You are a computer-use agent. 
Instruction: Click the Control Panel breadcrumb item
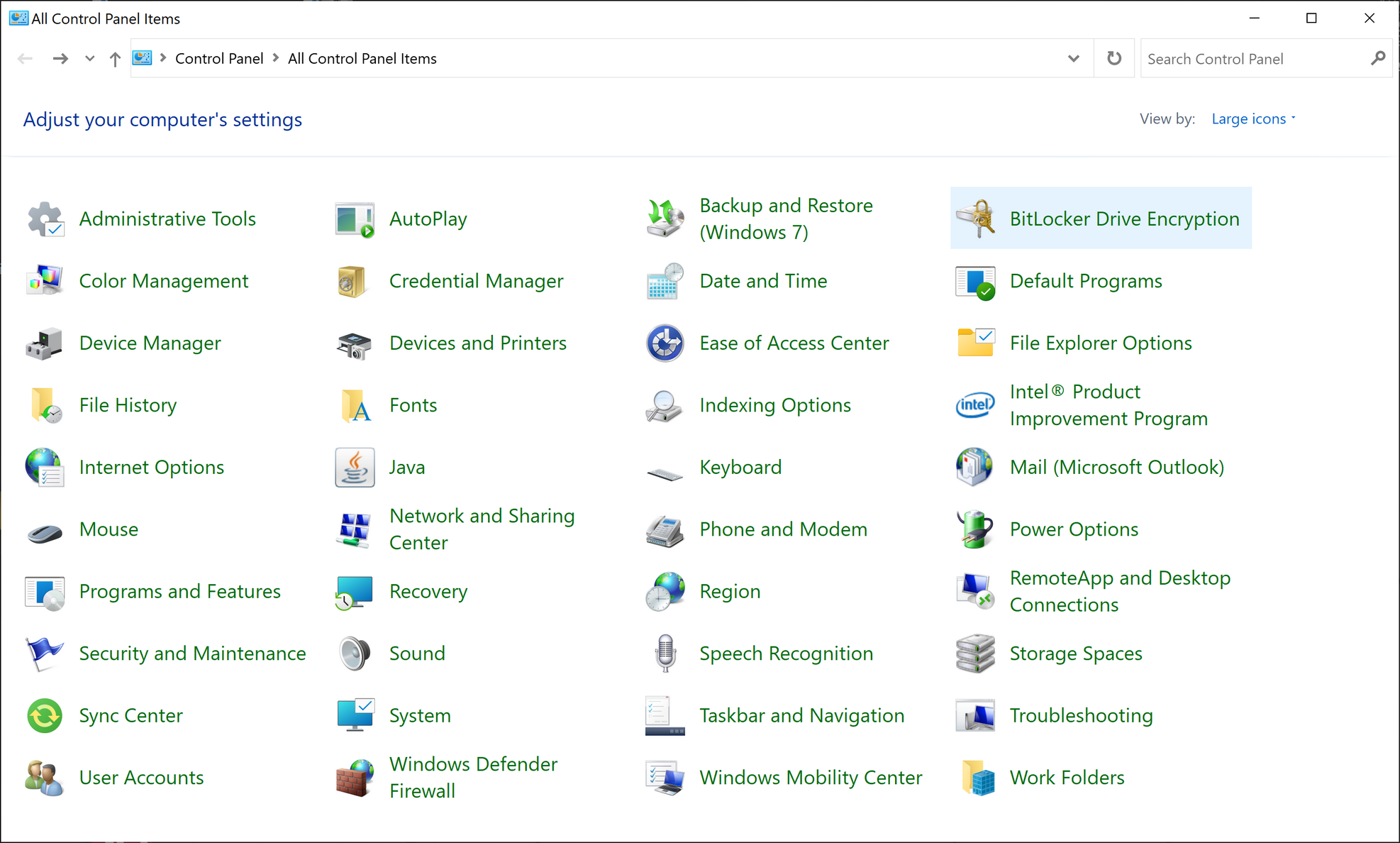pyautogui.click(x=219, y=59)
